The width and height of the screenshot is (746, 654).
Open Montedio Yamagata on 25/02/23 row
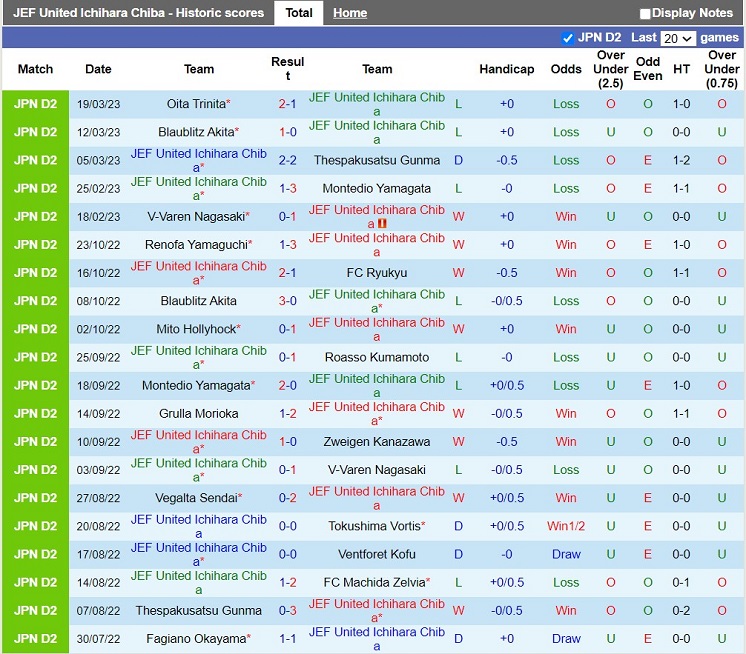377,188
